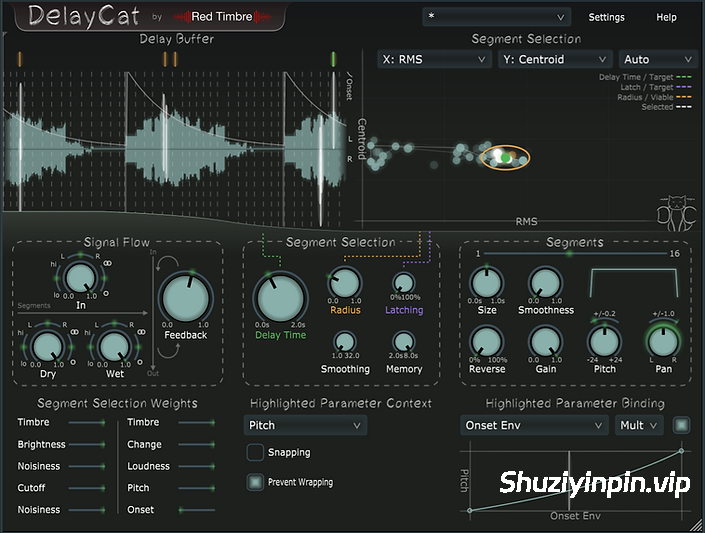This screenshot has width=705, height=533.
Task: Click the hi-lo filter arc beside Dry knob
Action: tap(24, 347)
